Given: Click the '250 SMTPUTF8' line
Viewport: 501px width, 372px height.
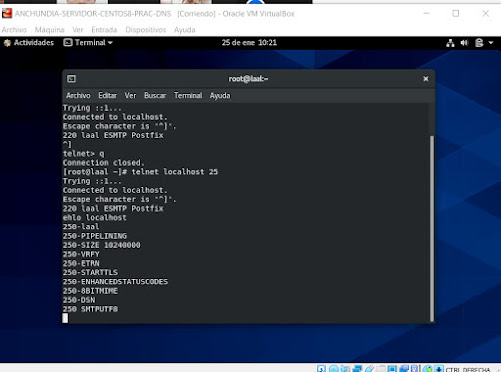Looking at the screenshot, I should click(90, 309).
